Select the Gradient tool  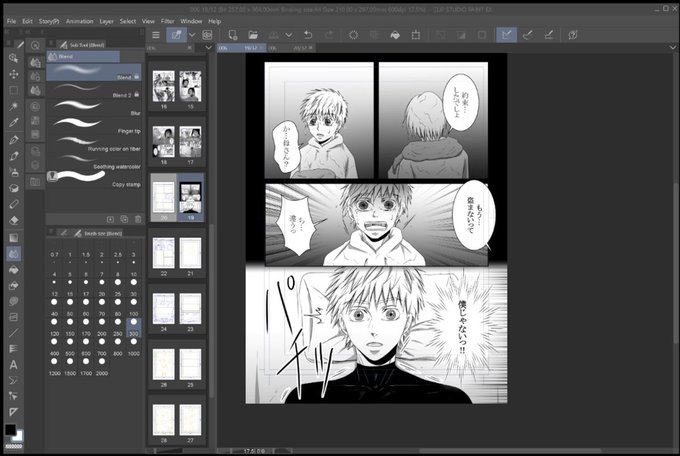[13, 238]
